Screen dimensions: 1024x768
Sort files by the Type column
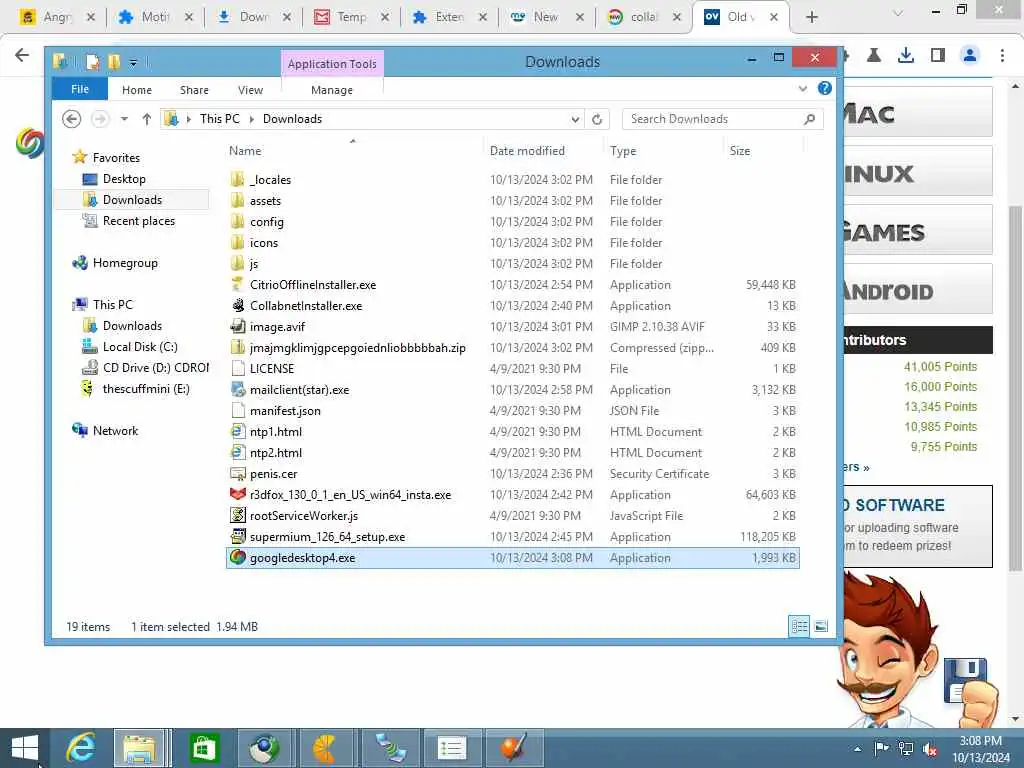click(623, 151)
